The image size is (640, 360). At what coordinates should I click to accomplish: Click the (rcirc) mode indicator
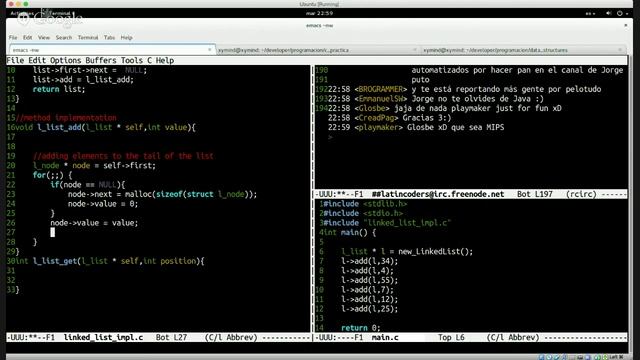[581, 194]
